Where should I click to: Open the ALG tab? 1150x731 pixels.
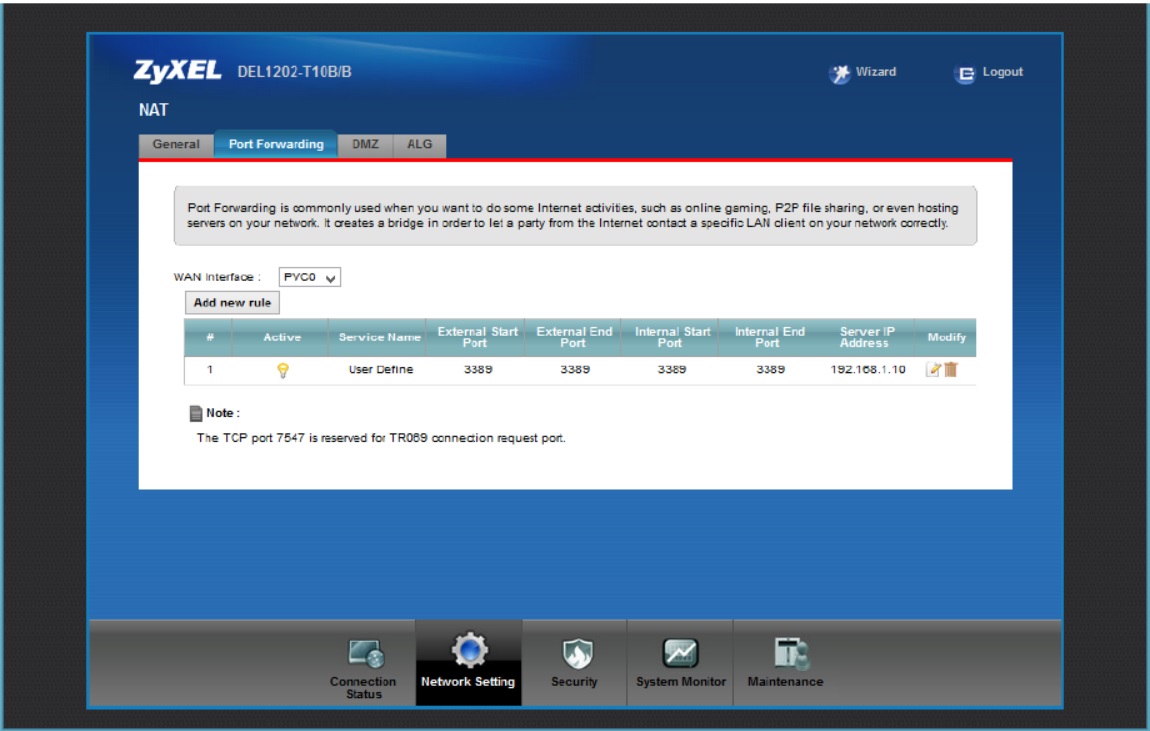tap(420, 145)
